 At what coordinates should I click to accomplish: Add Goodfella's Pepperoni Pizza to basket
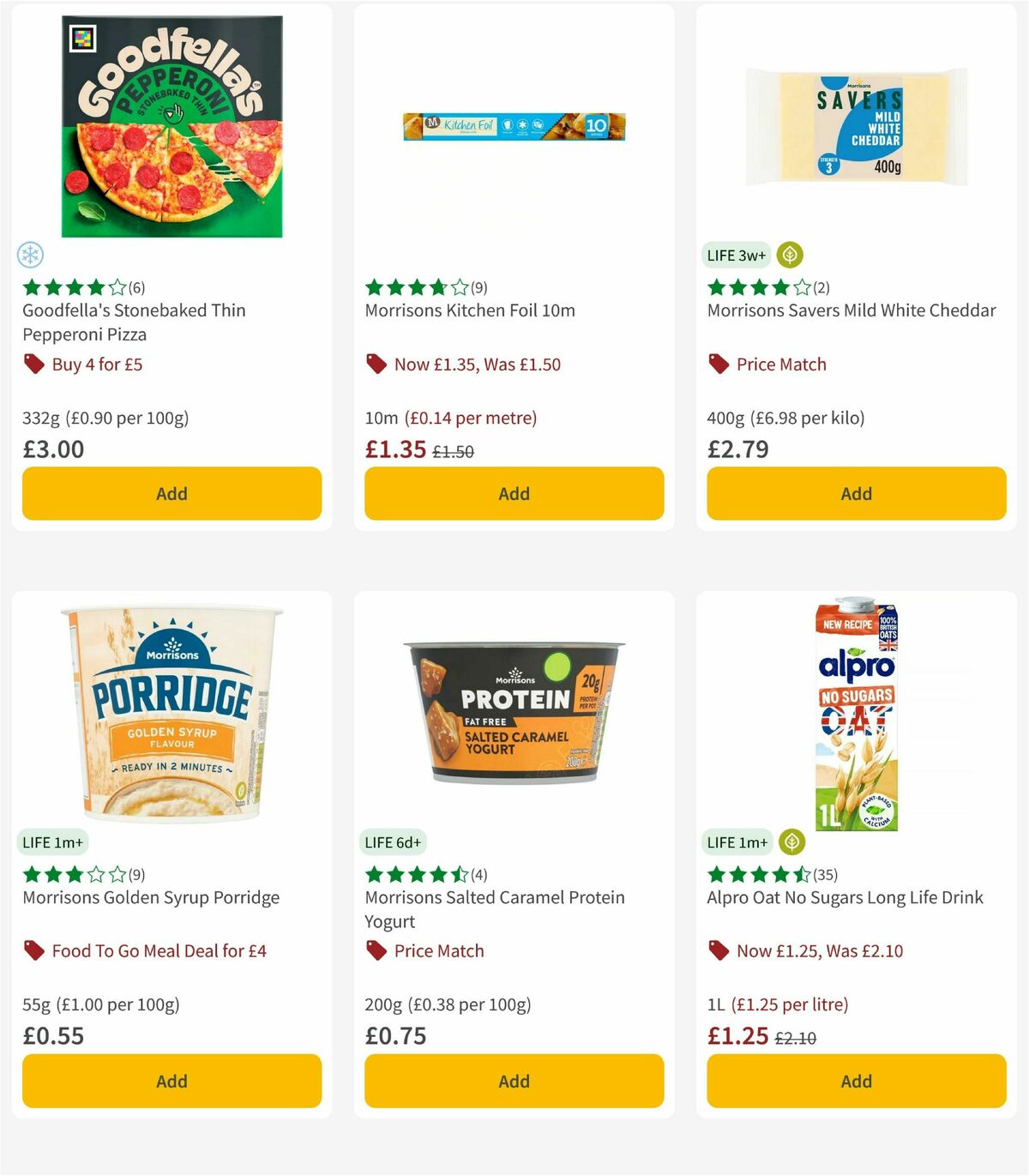tap(171, 494)
